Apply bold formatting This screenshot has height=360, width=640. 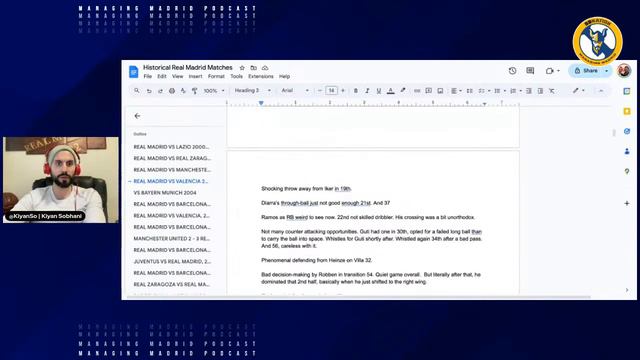pyautogui.click(x=356, y=91)
